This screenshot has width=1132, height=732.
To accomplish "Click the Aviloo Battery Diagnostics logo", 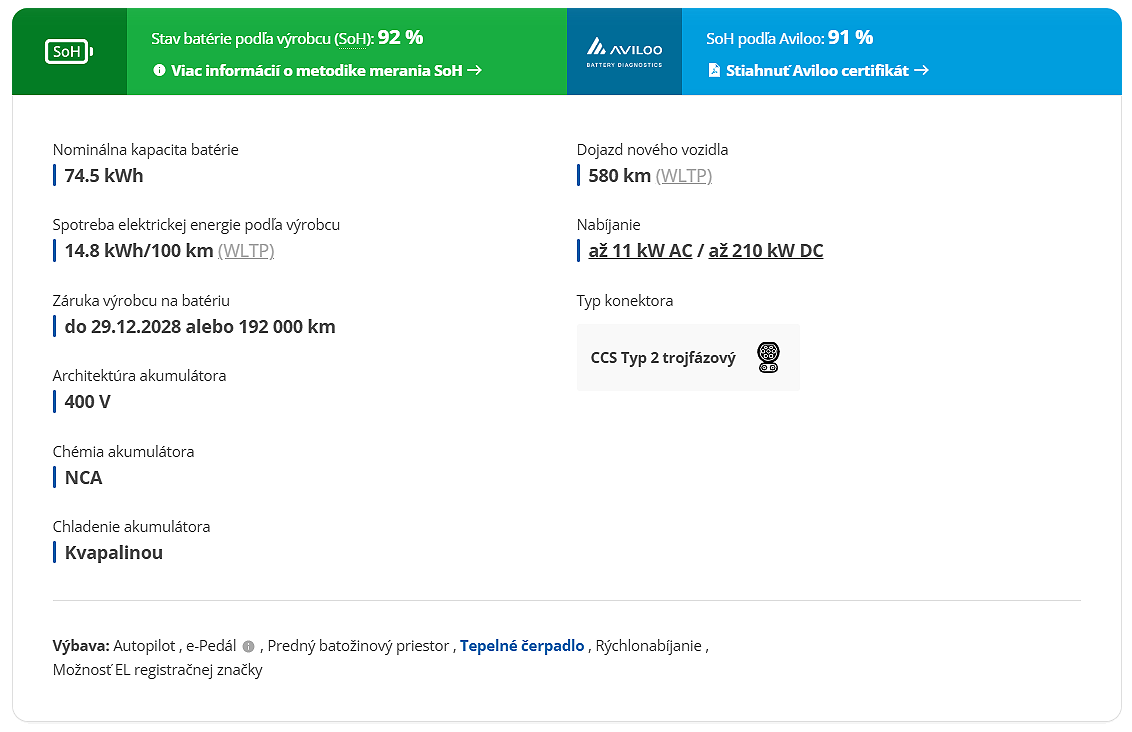I will click(x=624, y=52).
